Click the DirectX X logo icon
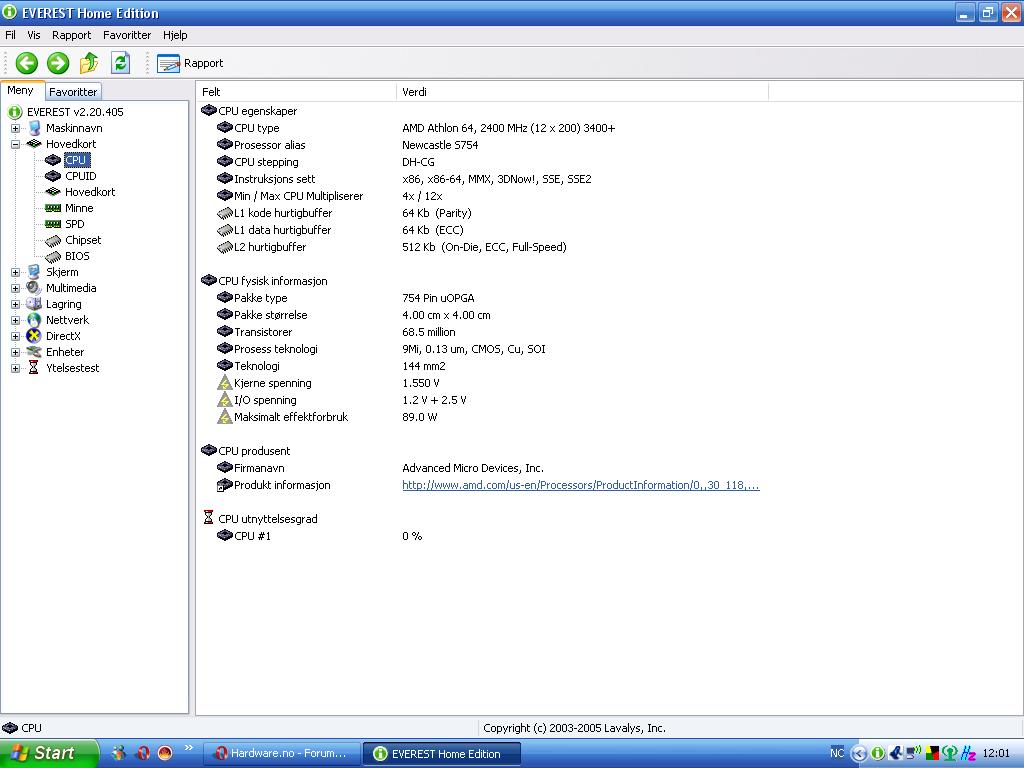The height and width of the screenshot is (768, 1024). (x=34, y=336)
